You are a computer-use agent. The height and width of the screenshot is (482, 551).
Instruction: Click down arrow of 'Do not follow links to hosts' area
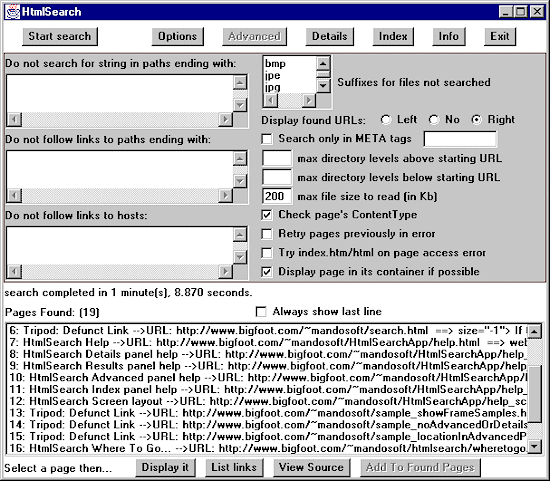pyautogui.click(x=240, y=257)
